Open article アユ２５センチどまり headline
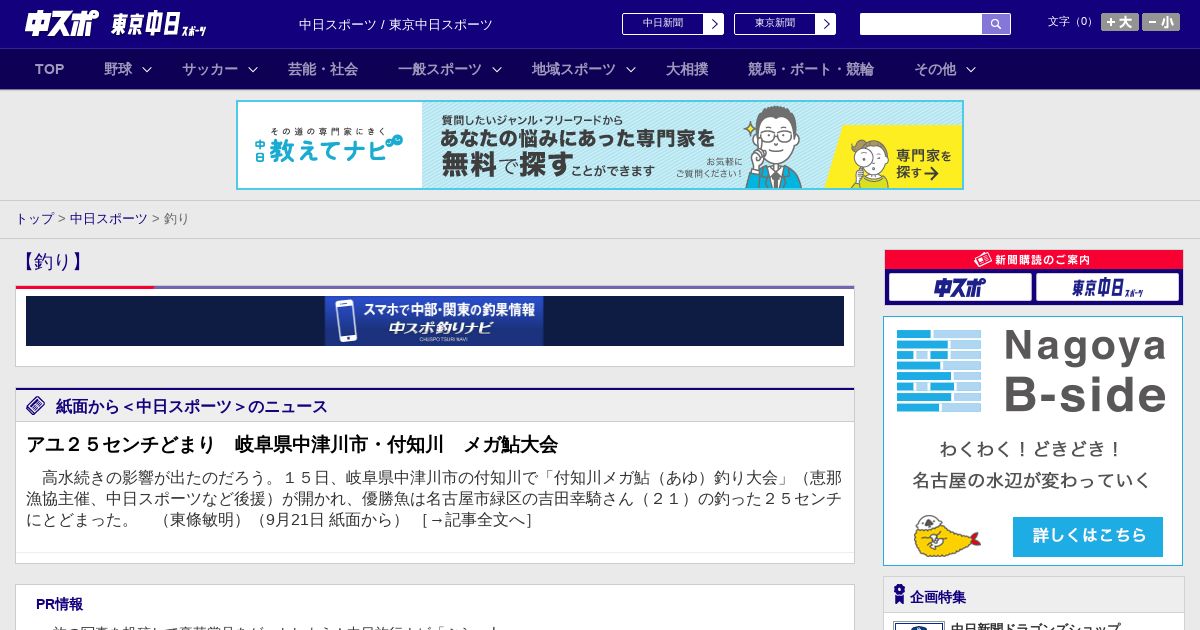This screenshot has height=630, width=1200. [x=292, y=444]
